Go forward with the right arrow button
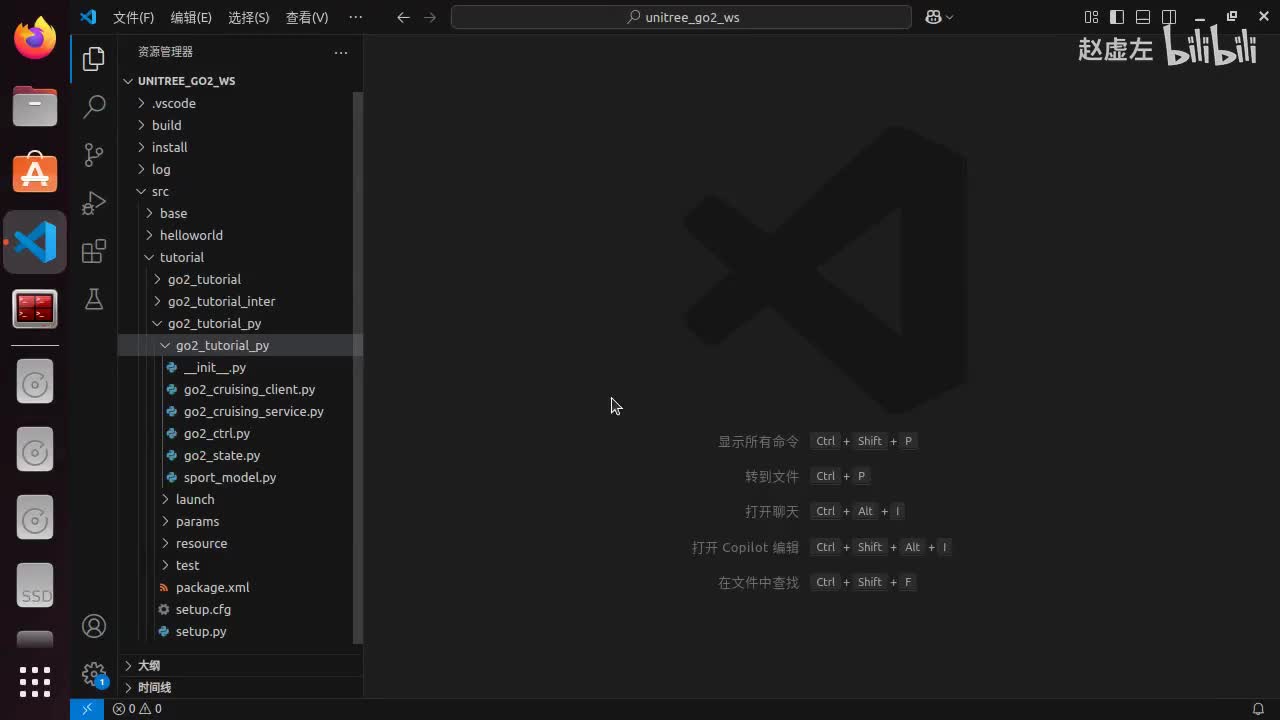Screen dimensions: 1280x720 (x=430, y=17)
